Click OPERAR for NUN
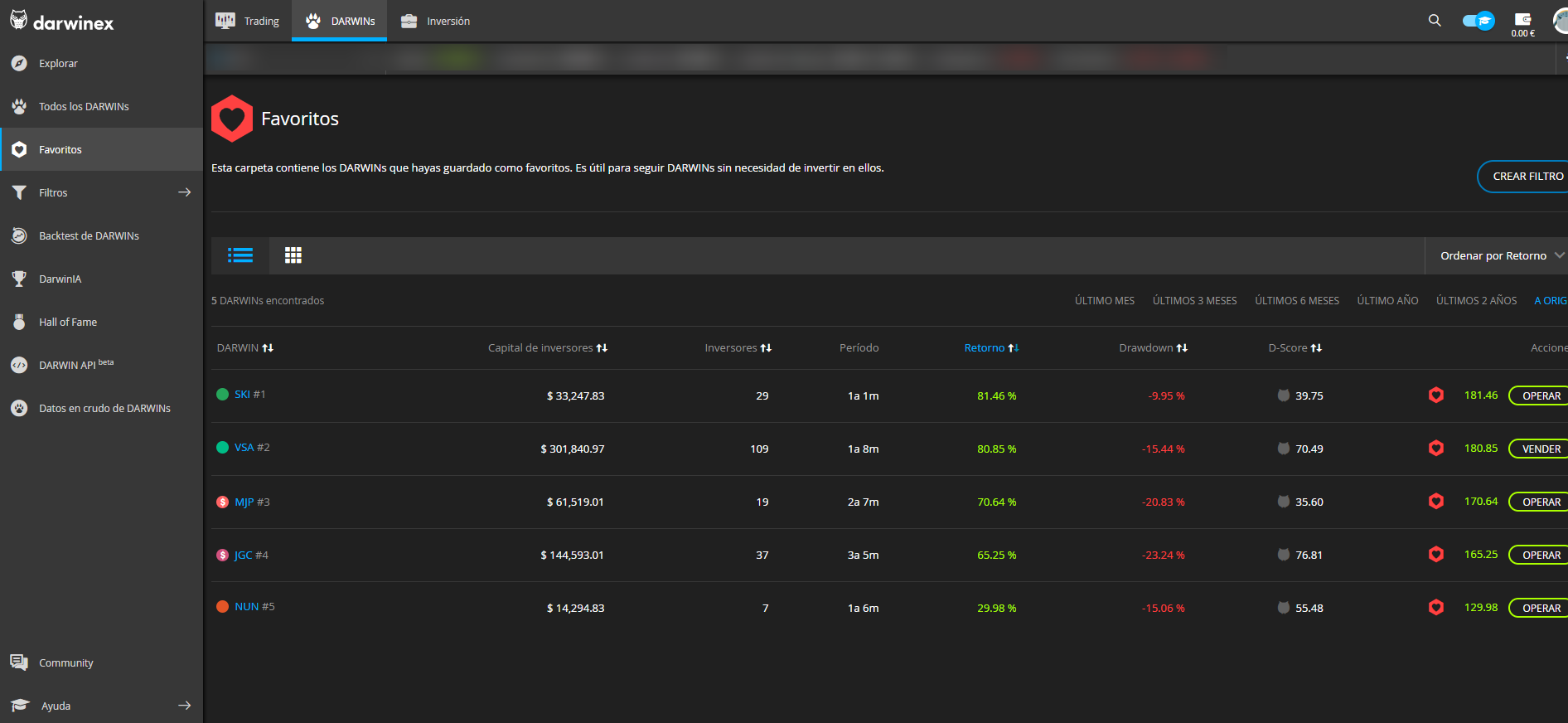Viewport: 1568px width, 723px height. point(1540,608)
